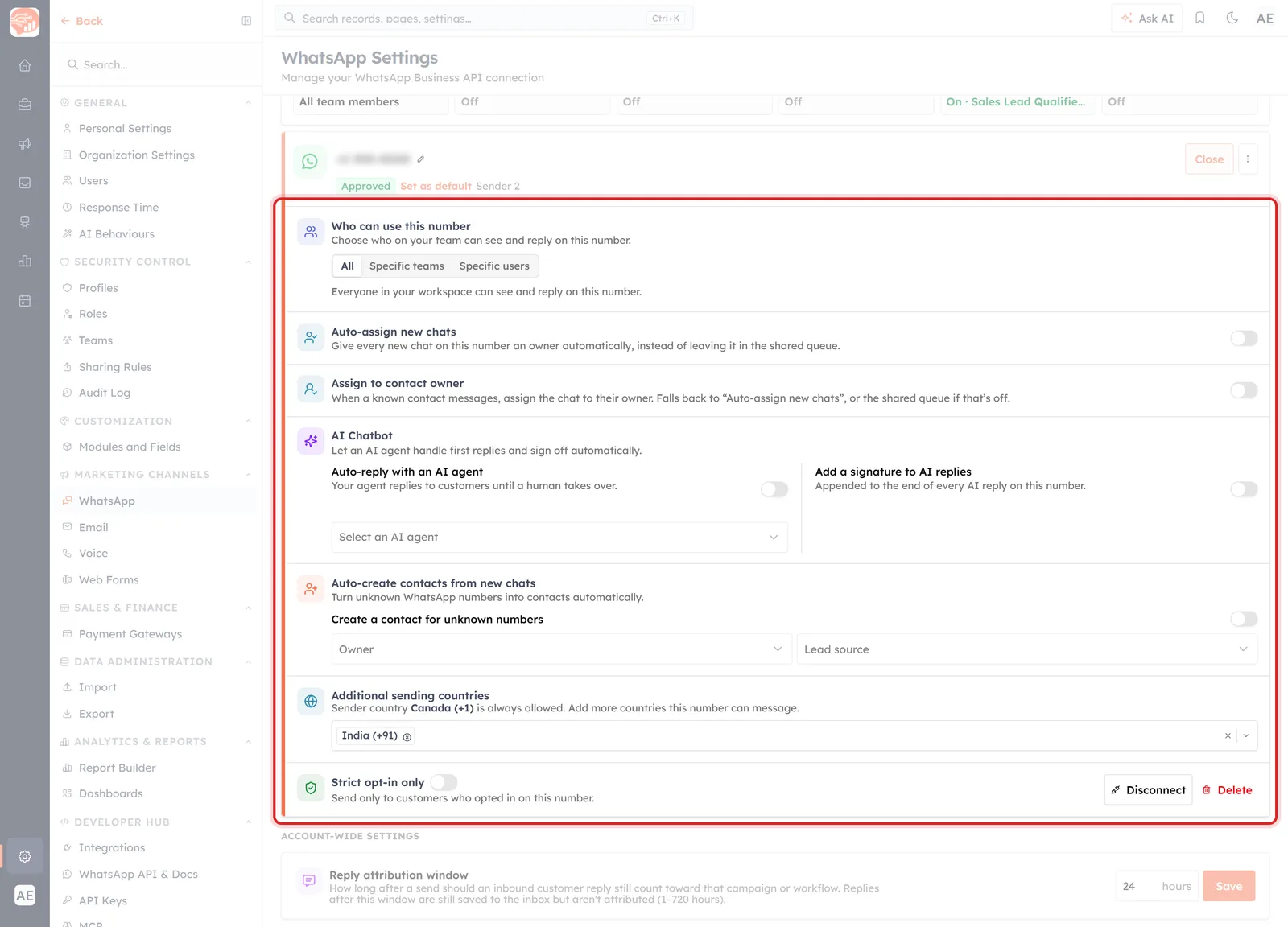Edit the attribution window hours field
Image resolution: width=1288 pixels, height=927 pixels.
[1157, 886]
